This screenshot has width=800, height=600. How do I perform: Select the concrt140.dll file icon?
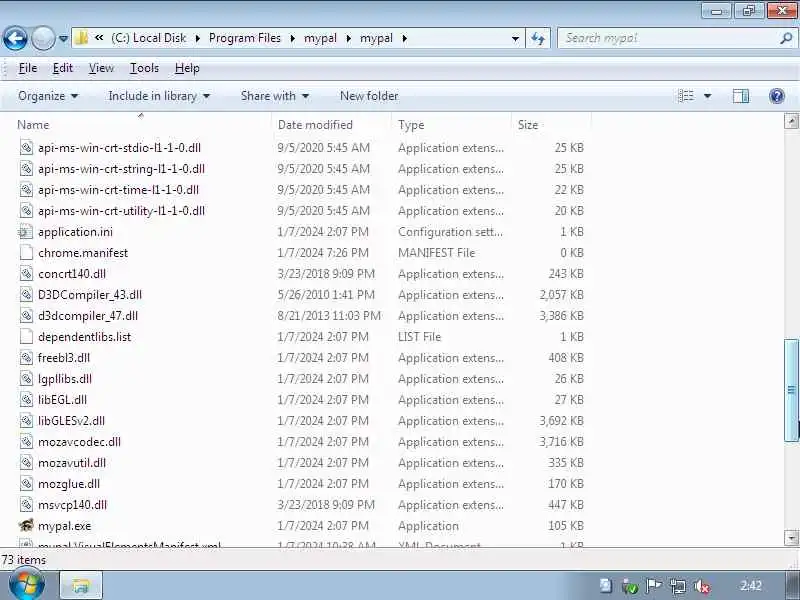(26, 273)
